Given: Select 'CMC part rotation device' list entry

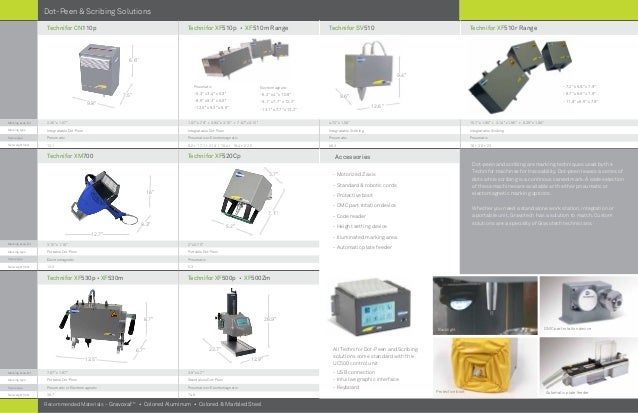Looking at the screenshot, I should coord(365,205).
